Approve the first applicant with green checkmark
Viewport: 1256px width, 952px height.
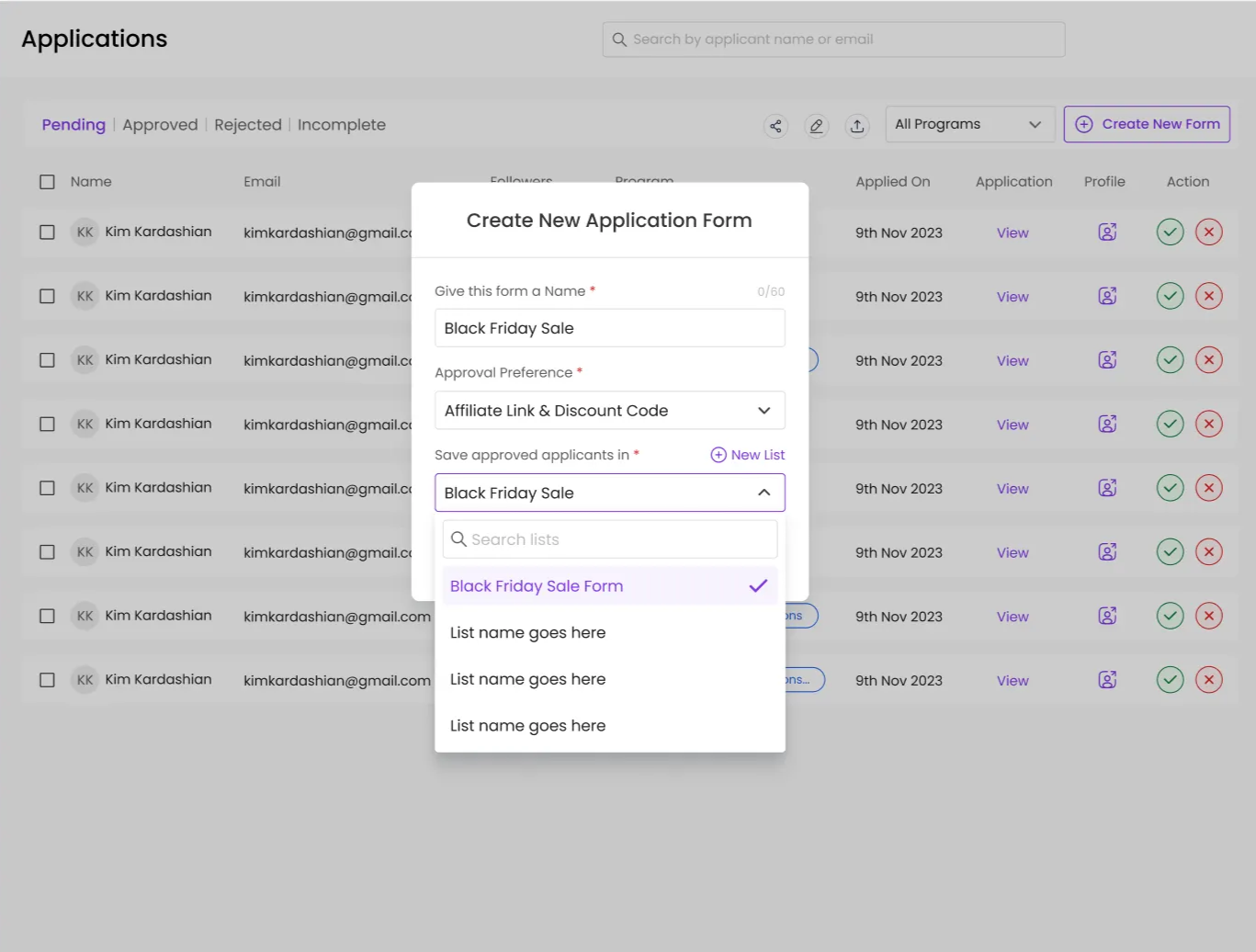[x=1170, y=232]
